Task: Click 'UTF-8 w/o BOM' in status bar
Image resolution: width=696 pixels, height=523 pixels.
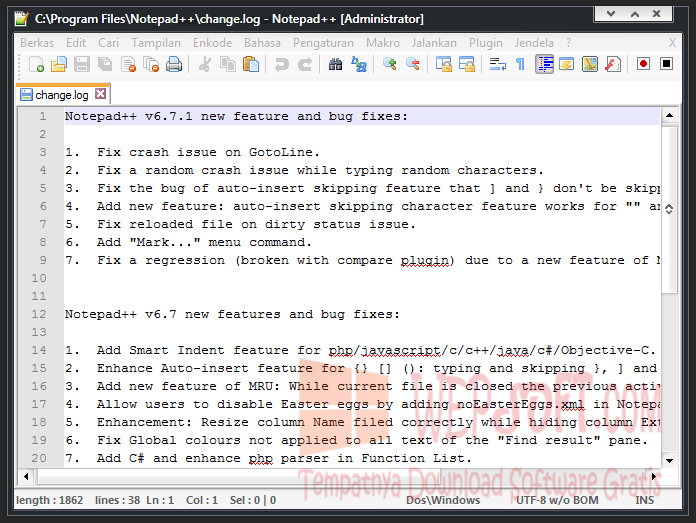Action: (x=557, y=500)
